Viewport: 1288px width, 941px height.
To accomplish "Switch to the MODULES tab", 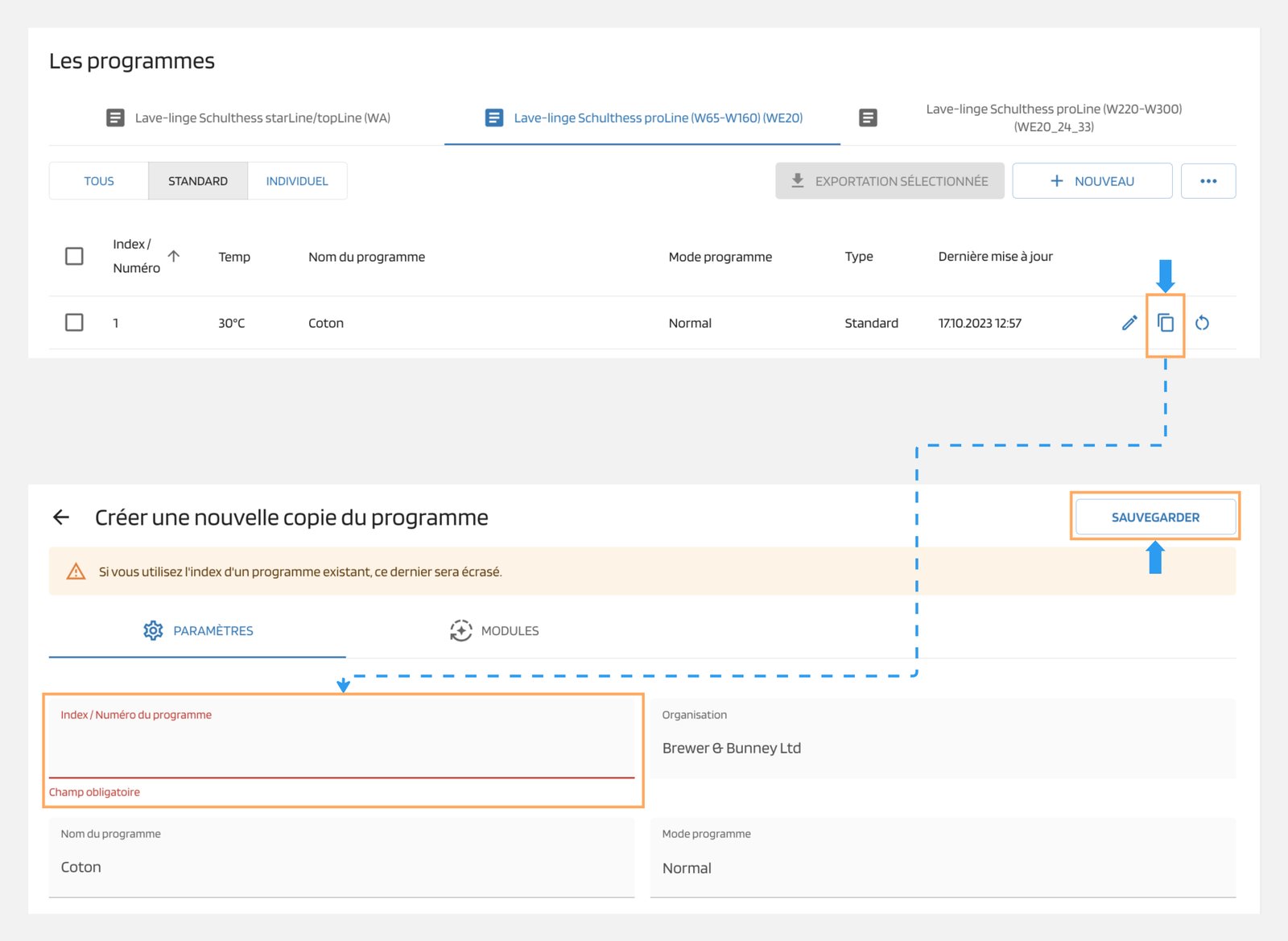I will pyautogui.click(x=494, y=630).
